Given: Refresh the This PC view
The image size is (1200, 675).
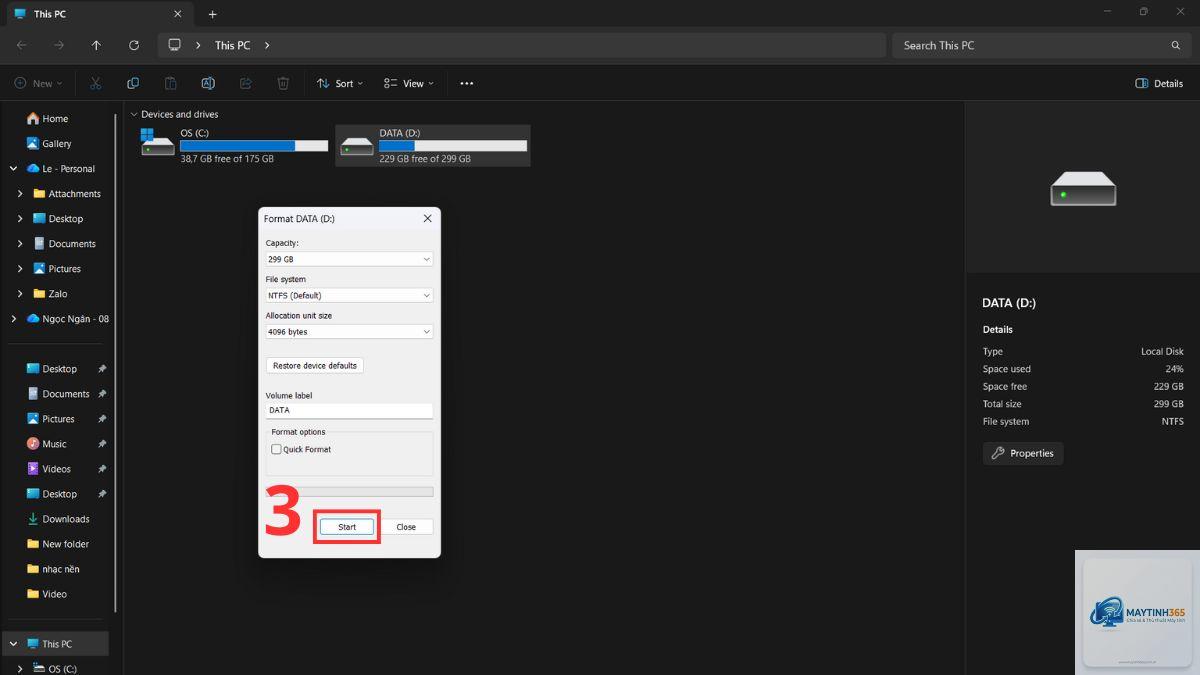Looking at the screenshot, I should pos(134,45).
